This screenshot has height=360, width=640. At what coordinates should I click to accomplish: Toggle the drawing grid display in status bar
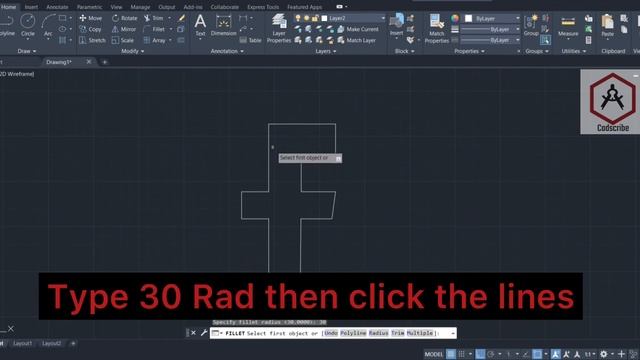451,354
